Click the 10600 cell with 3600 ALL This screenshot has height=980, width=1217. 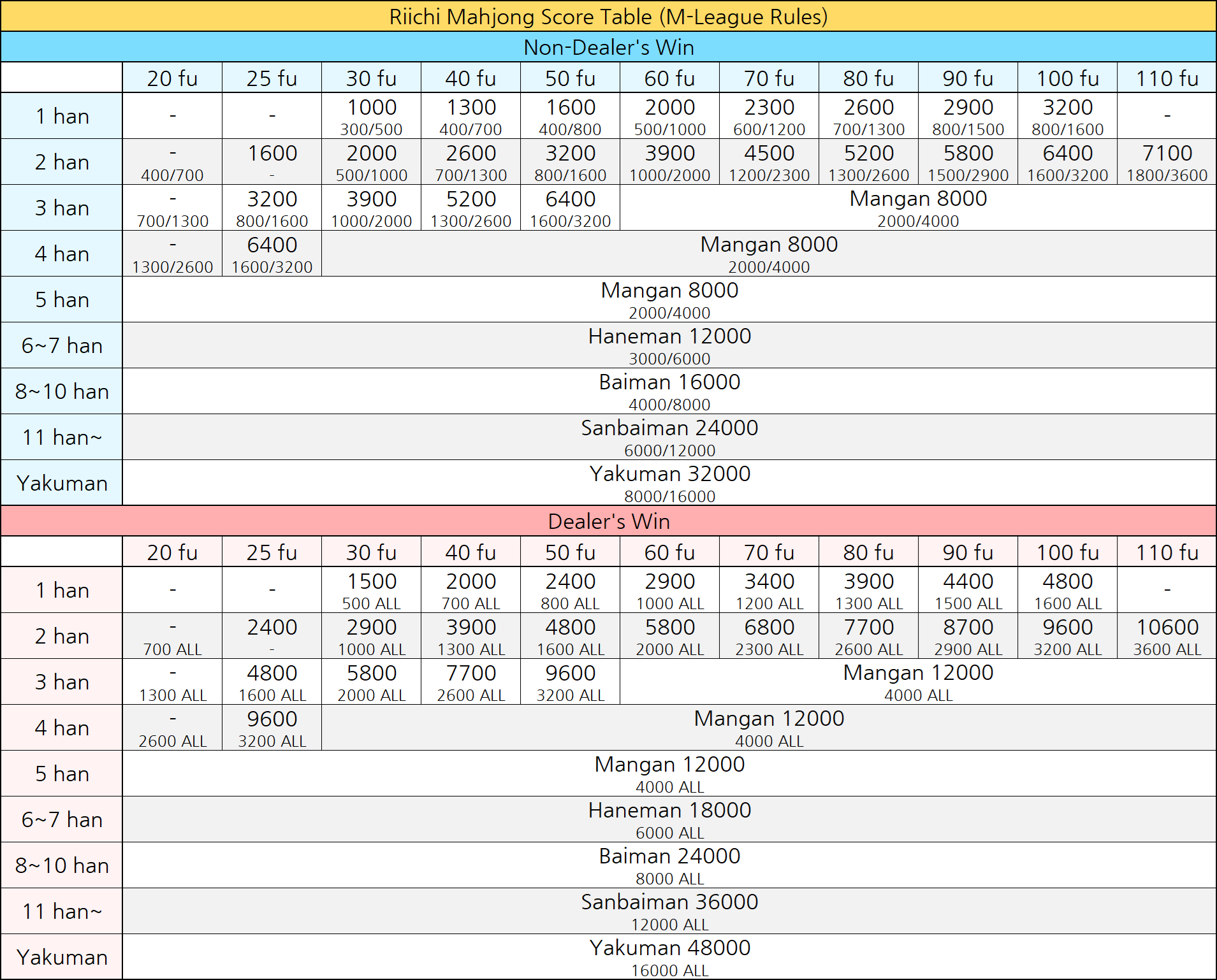(x=1167, y=636)
